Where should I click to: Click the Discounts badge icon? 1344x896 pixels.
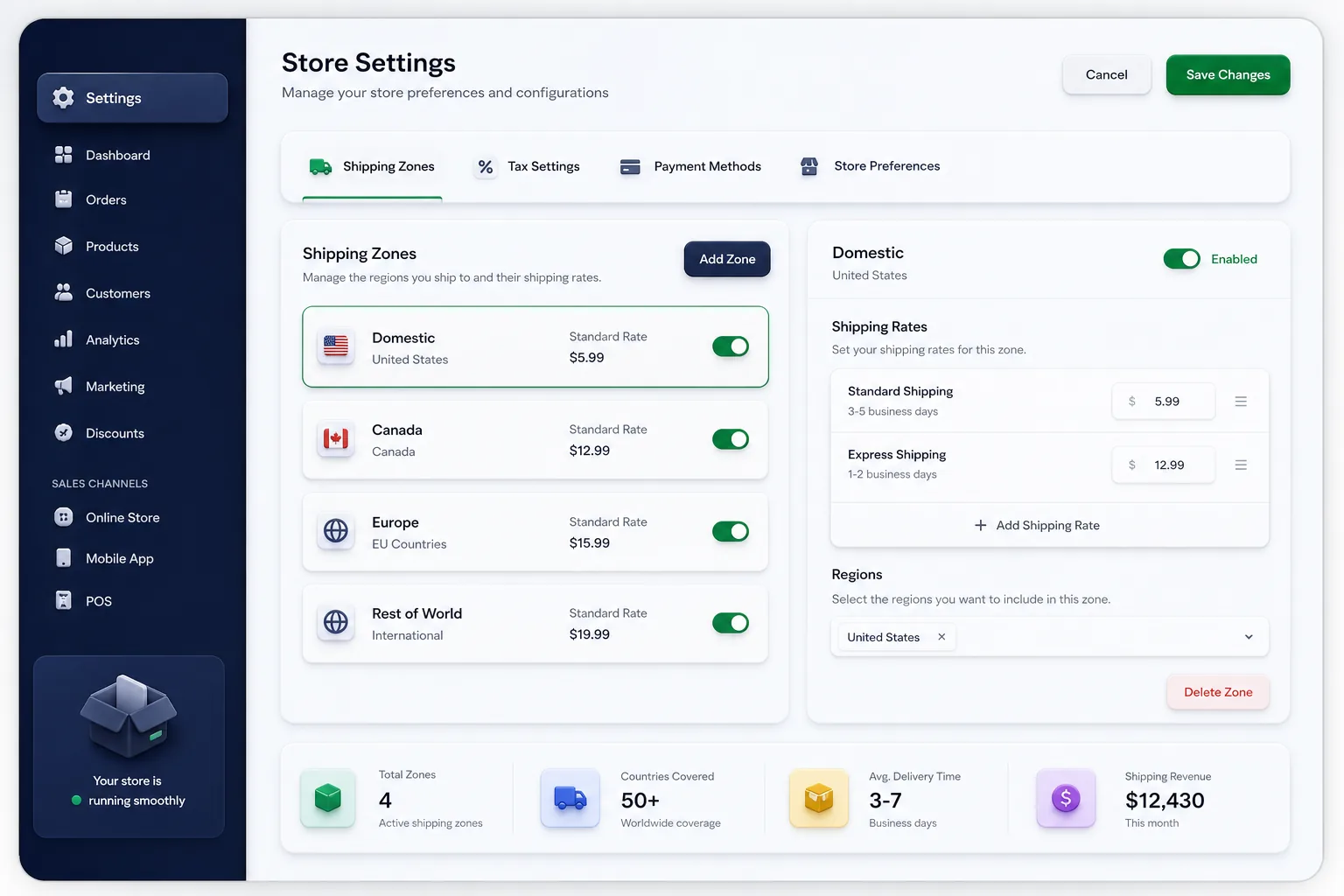(x=64, y=432)
